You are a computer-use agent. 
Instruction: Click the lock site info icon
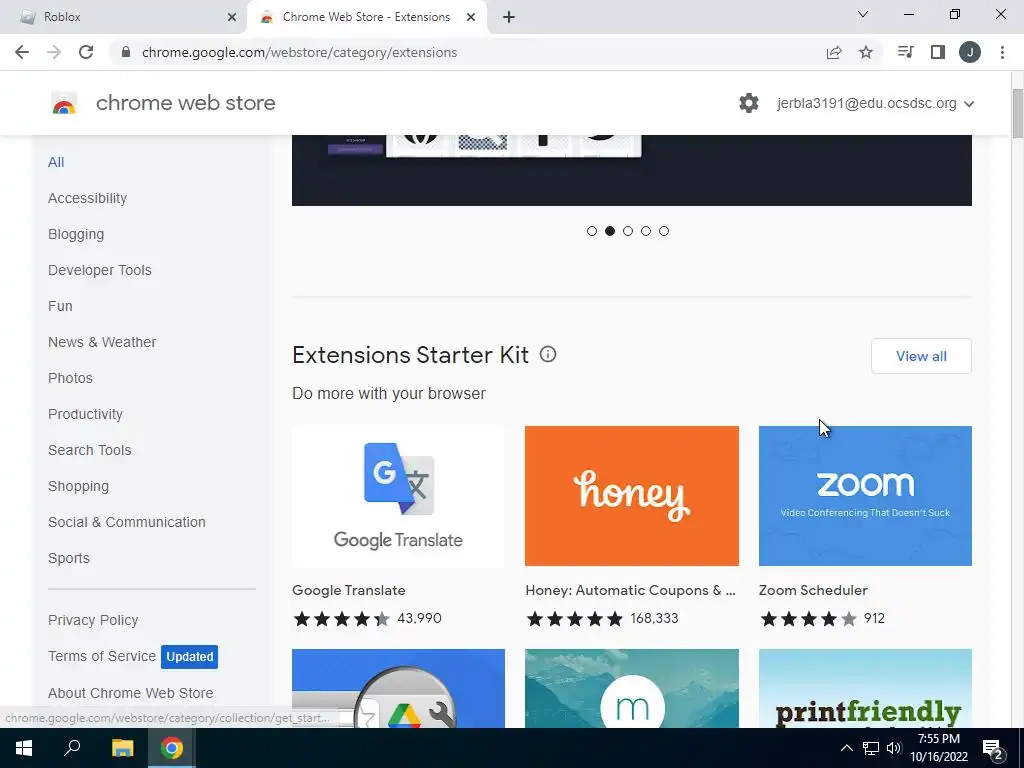point(126,52)
